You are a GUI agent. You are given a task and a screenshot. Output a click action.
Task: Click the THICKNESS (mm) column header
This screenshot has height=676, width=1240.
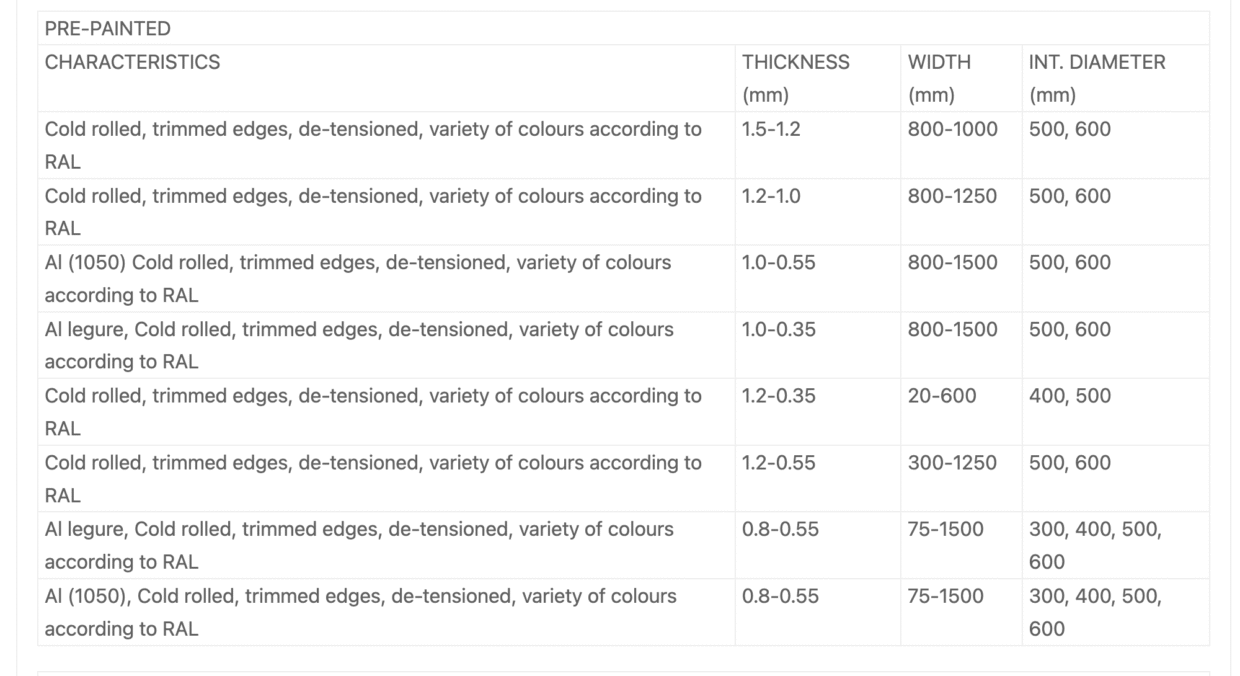tap(795, 78)
